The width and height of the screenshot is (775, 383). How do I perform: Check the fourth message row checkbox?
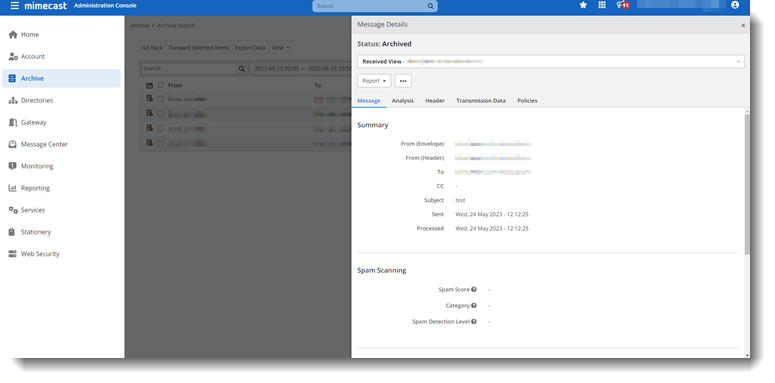click(x=161, y=143)
